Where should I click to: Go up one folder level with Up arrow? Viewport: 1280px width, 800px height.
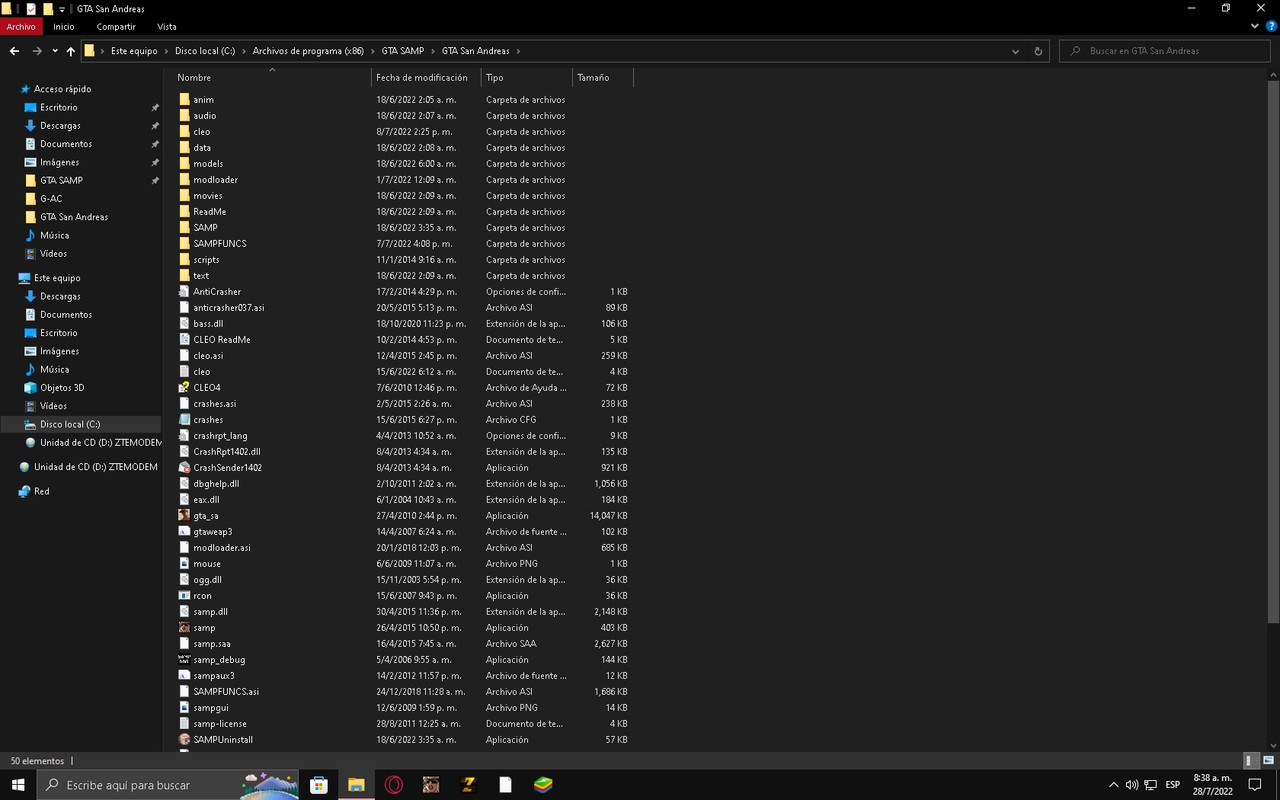coord(71,51)
